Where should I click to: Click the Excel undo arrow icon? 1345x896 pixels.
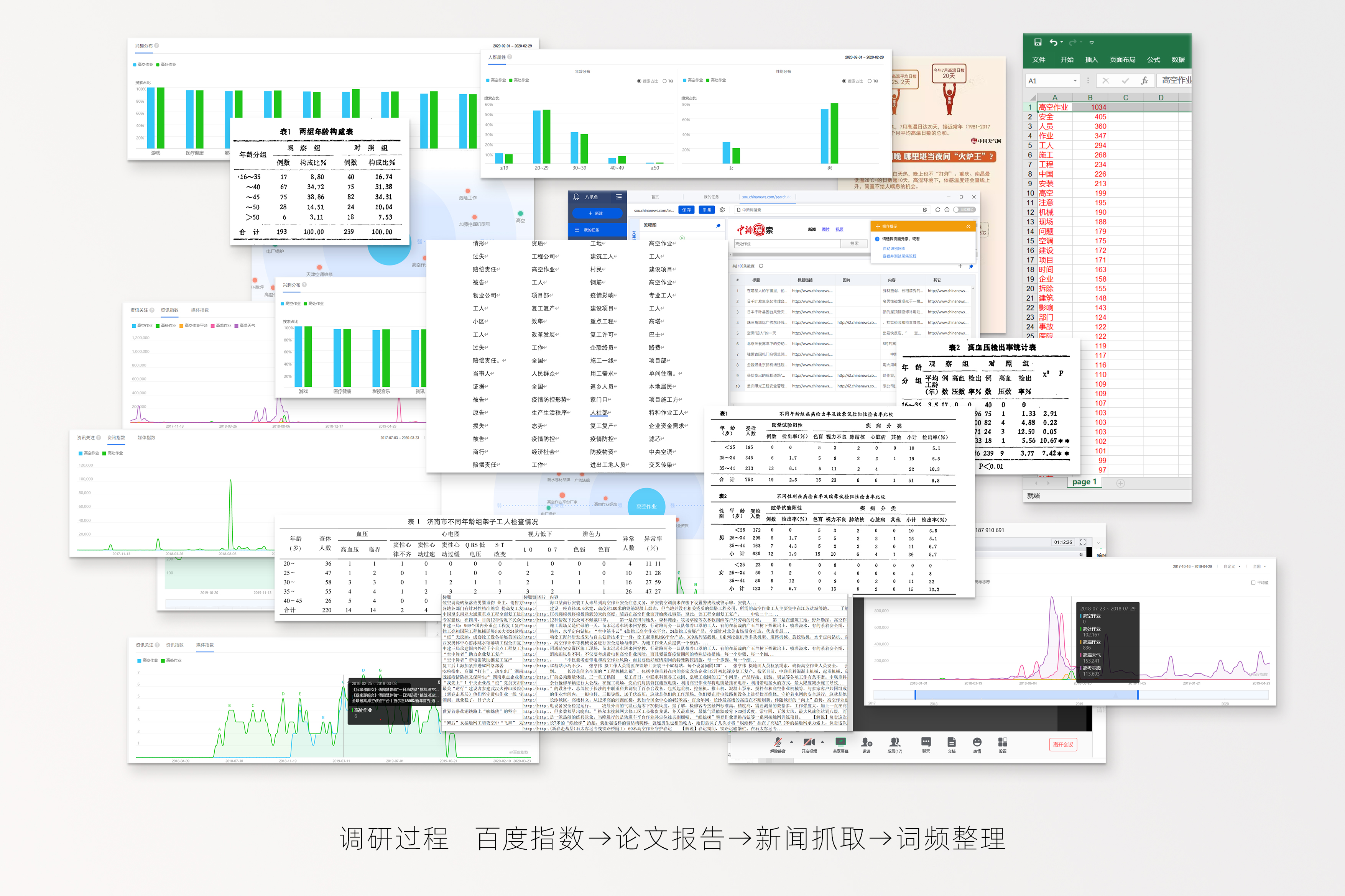(1053, 42)
